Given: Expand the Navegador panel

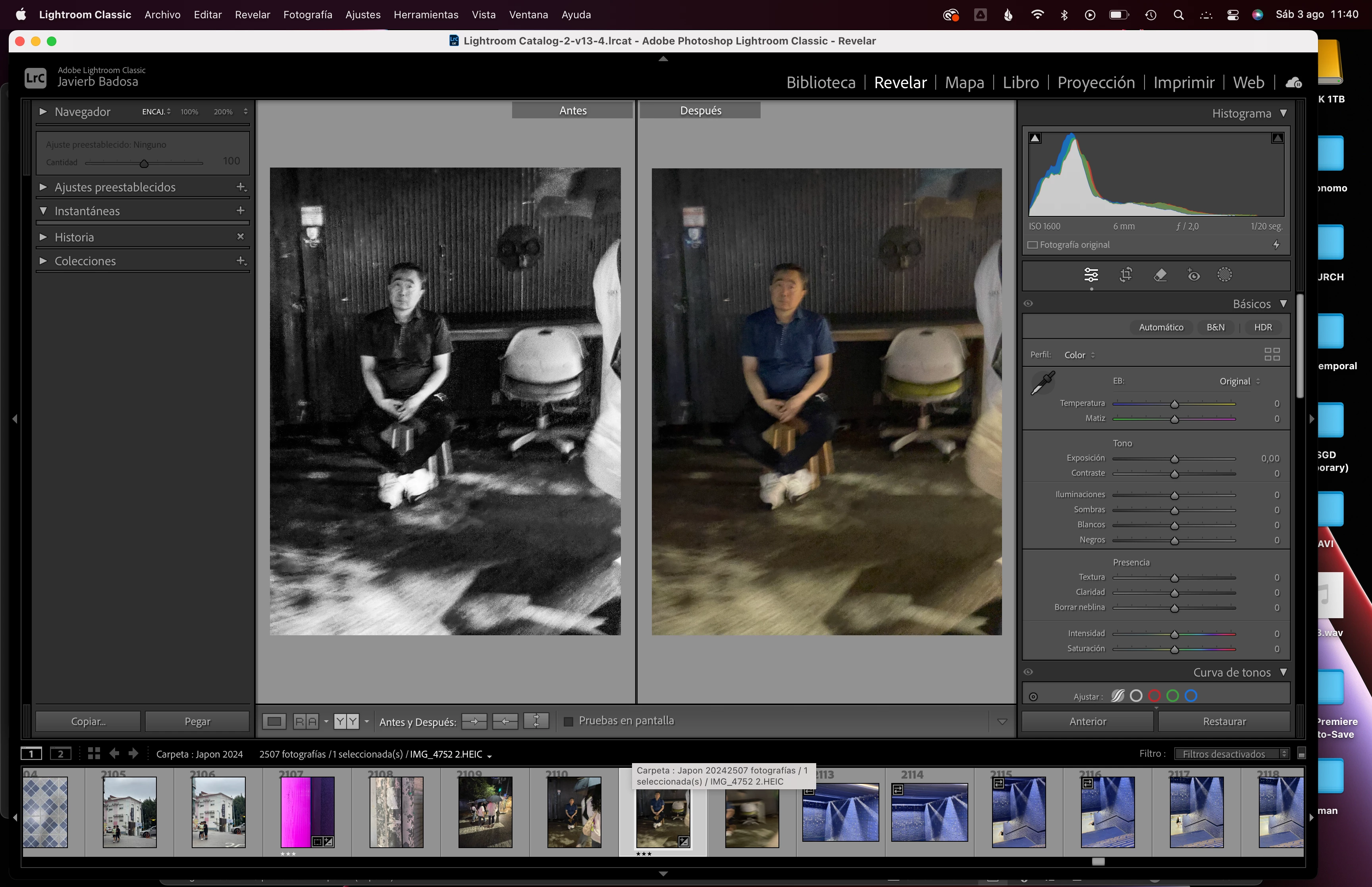Looking at the screenshot, I should coord(43,112).
